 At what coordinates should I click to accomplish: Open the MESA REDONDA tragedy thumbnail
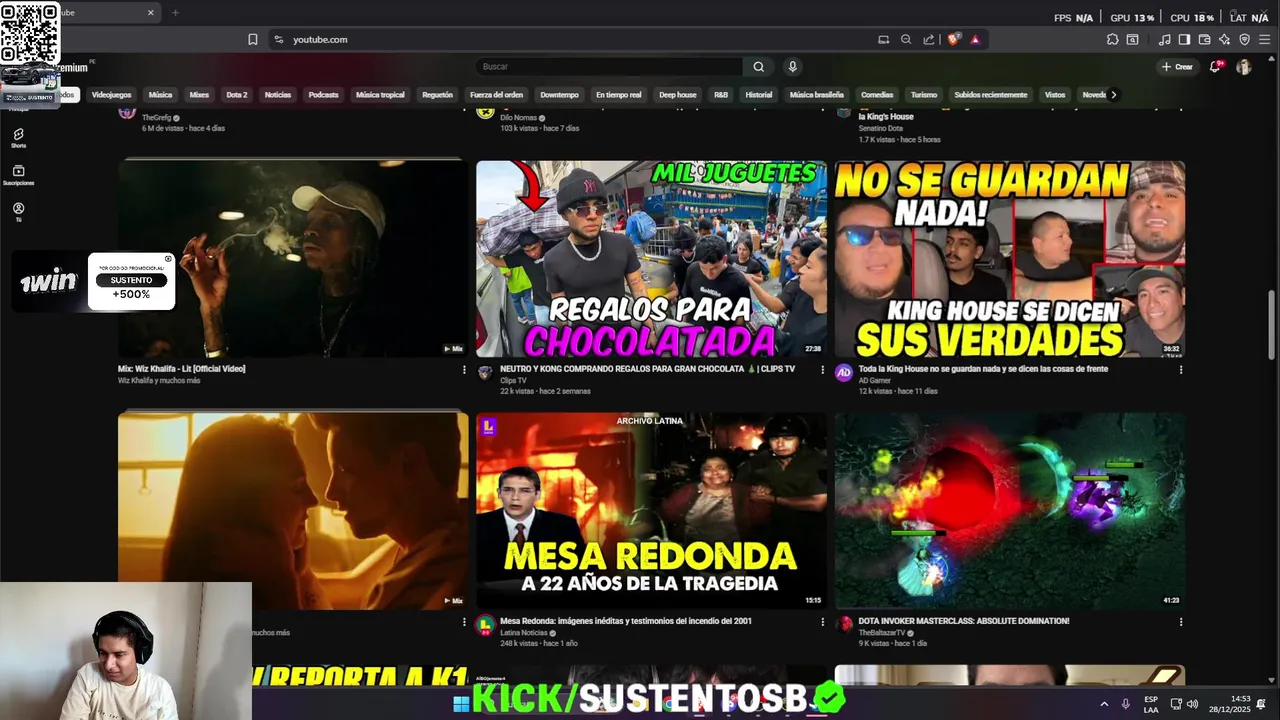point(651,511)
